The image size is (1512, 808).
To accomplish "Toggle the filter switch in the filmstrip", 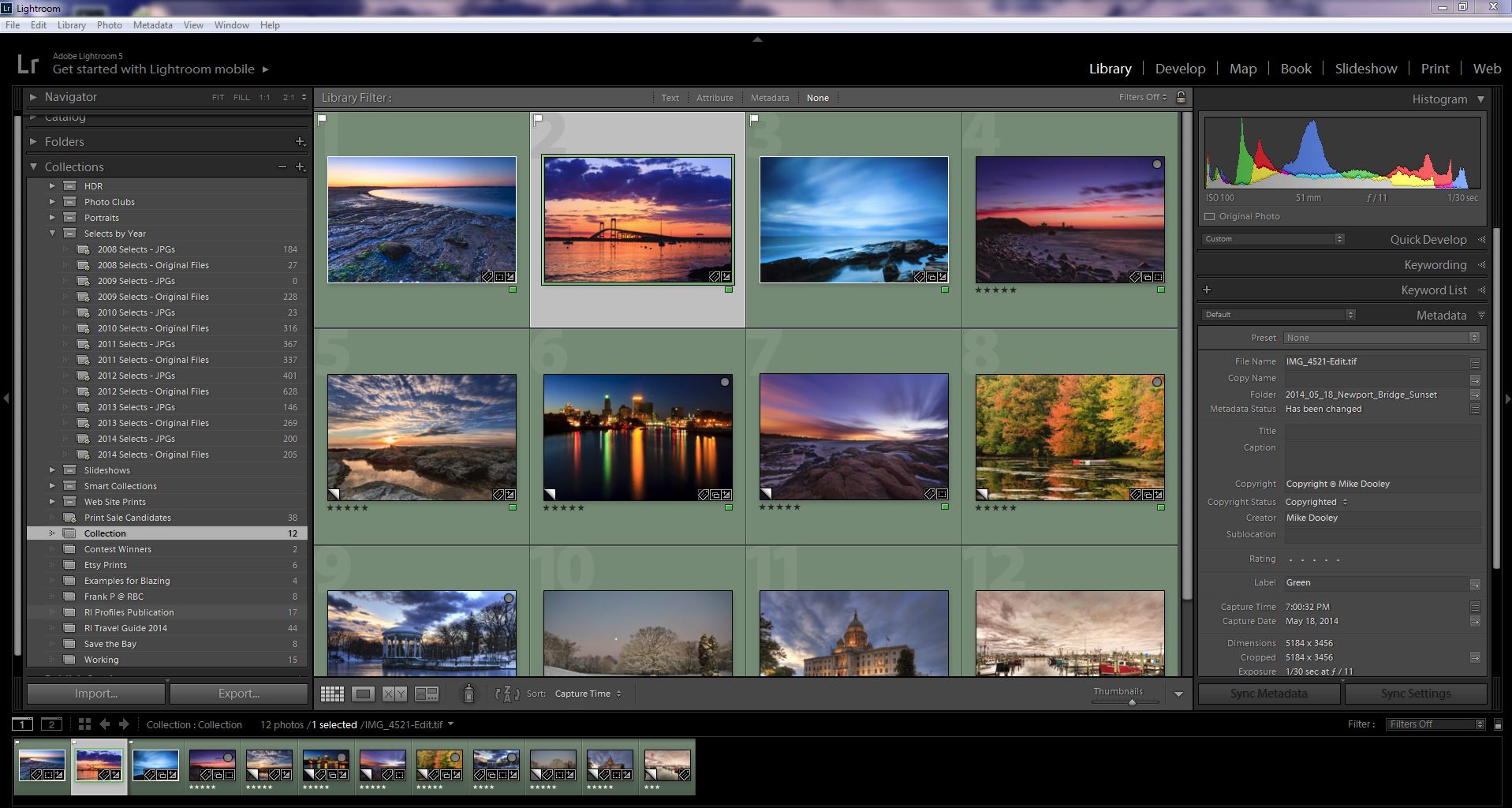I will (1498, 724).
